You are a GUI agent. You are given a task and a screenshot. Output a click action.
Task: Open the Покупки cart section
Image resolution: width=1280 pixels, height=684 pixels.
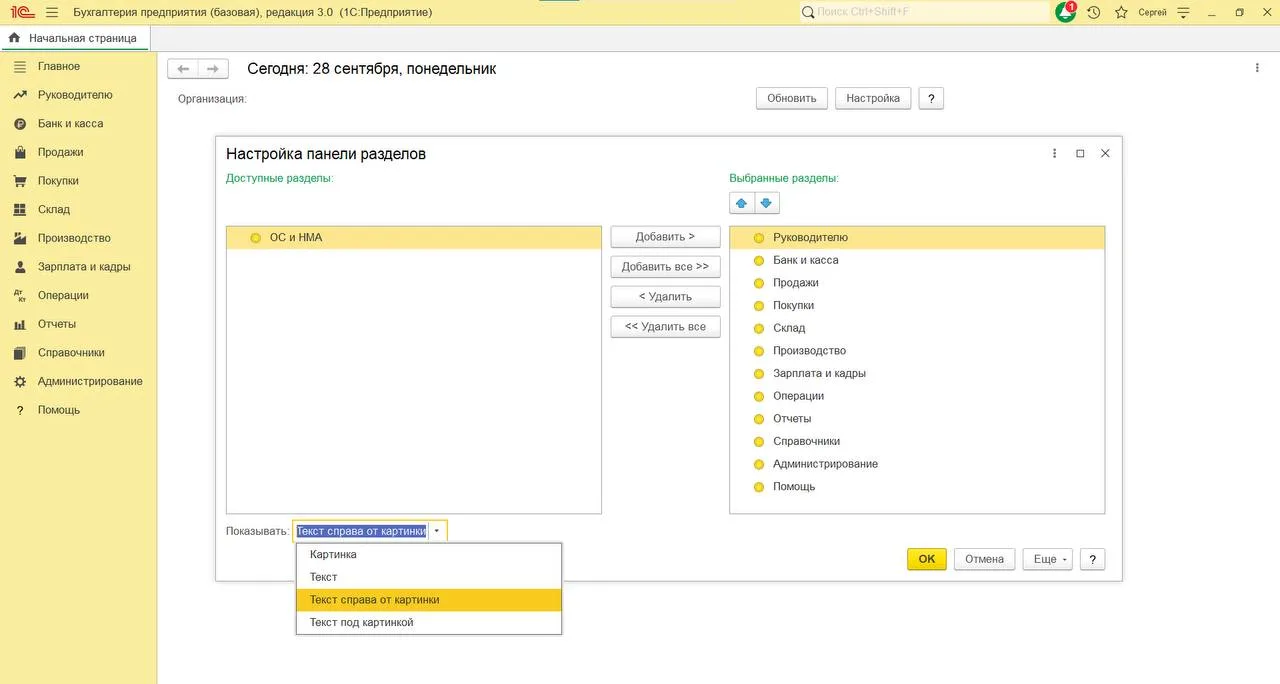(x=58, y=181)
